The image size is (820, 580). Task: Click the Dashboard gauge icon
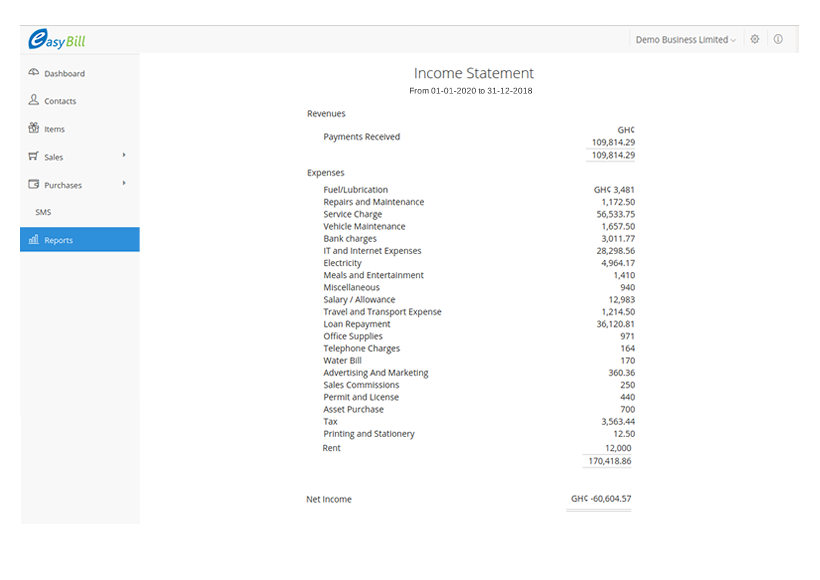[x=34, y=73]
